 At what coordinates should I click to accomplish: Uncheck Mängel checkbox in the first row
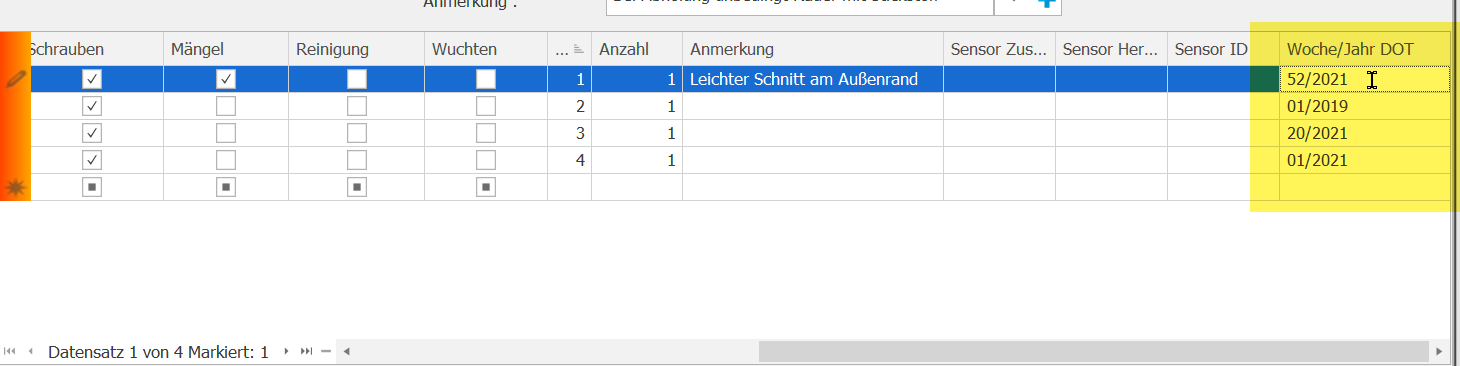coord(226,79)
